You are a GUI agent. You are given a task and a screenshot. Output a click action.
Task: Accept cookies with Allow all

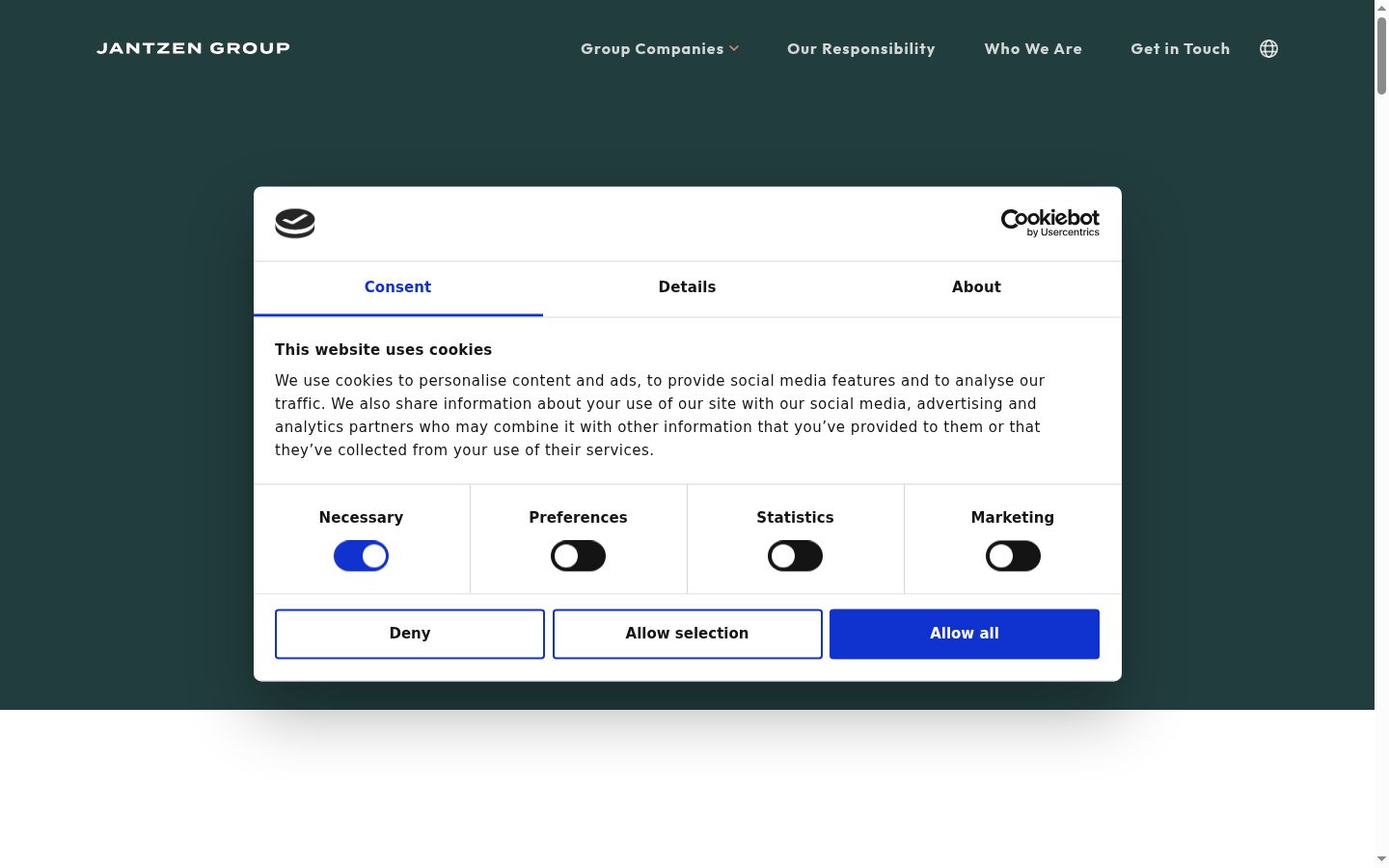pyautogui.click(x=965, y=634)
